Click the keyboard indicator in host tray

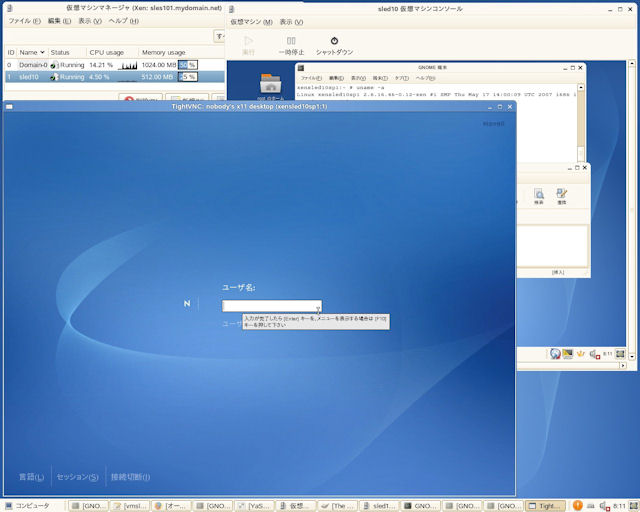pyautogui.click(x=591, y=506)
